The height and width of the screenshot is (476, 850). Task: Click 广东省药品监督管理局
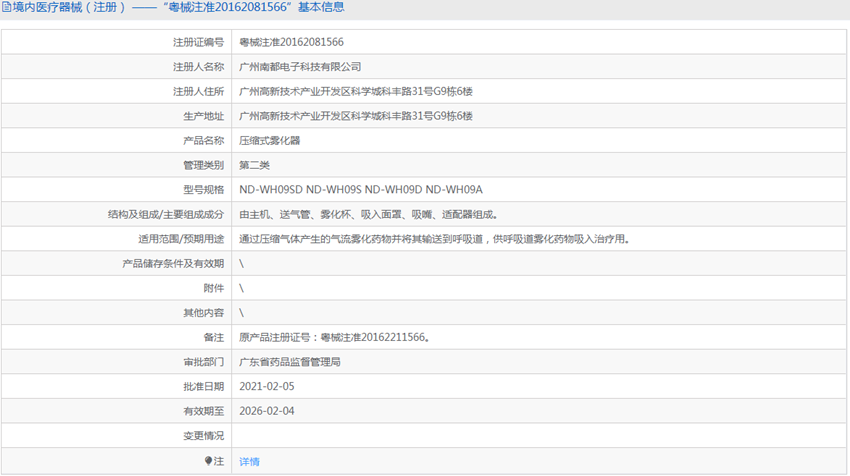(289, 362)
